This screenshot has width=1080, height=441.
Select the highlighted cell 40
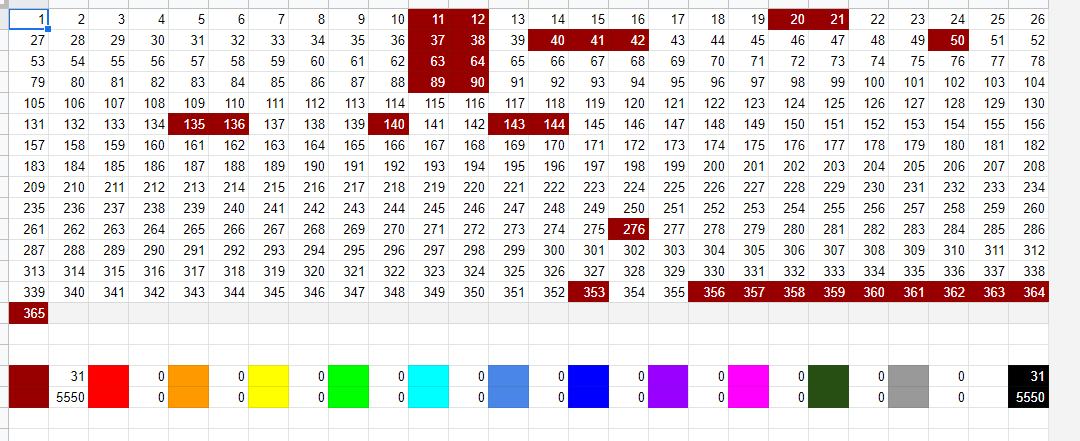point(548,41)
